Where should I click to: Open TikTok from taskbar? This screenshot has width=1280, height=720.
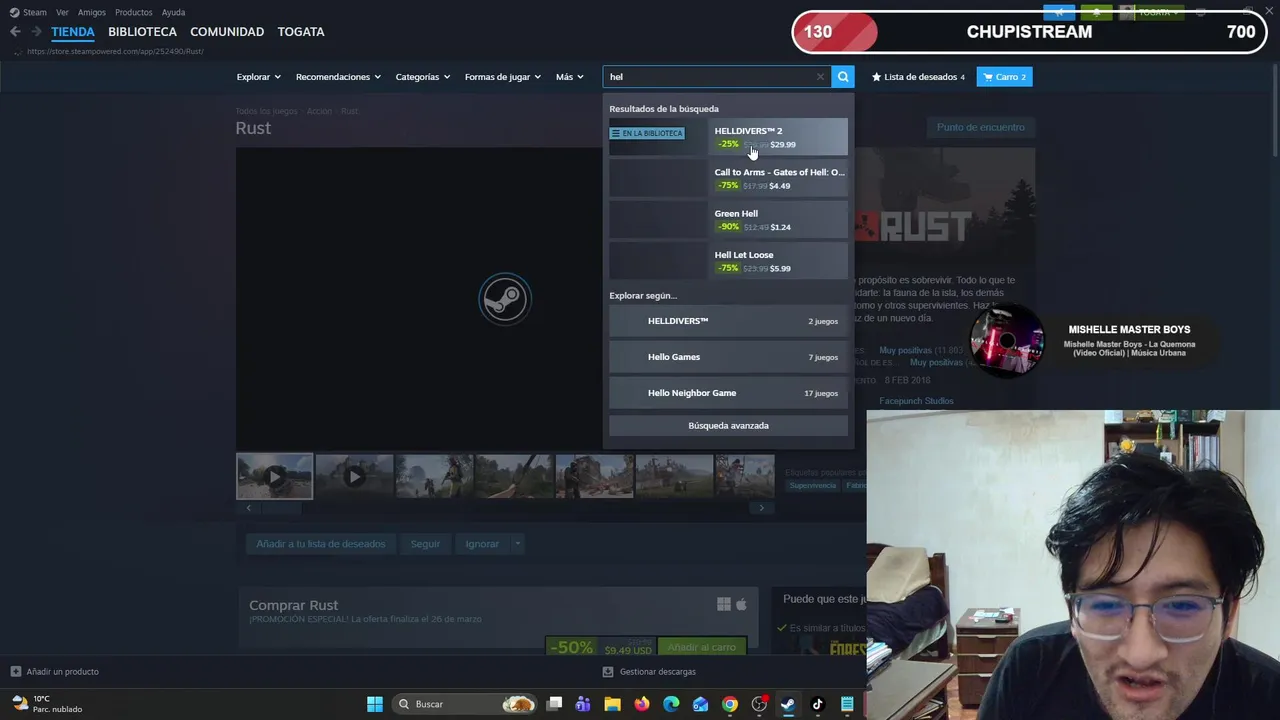coord(817,704)
